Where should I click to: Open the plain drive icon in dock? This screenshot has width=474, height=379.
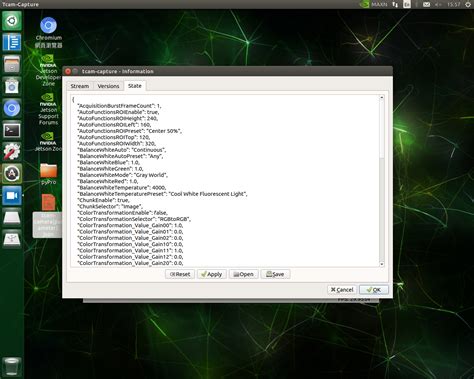click(12, 217)
